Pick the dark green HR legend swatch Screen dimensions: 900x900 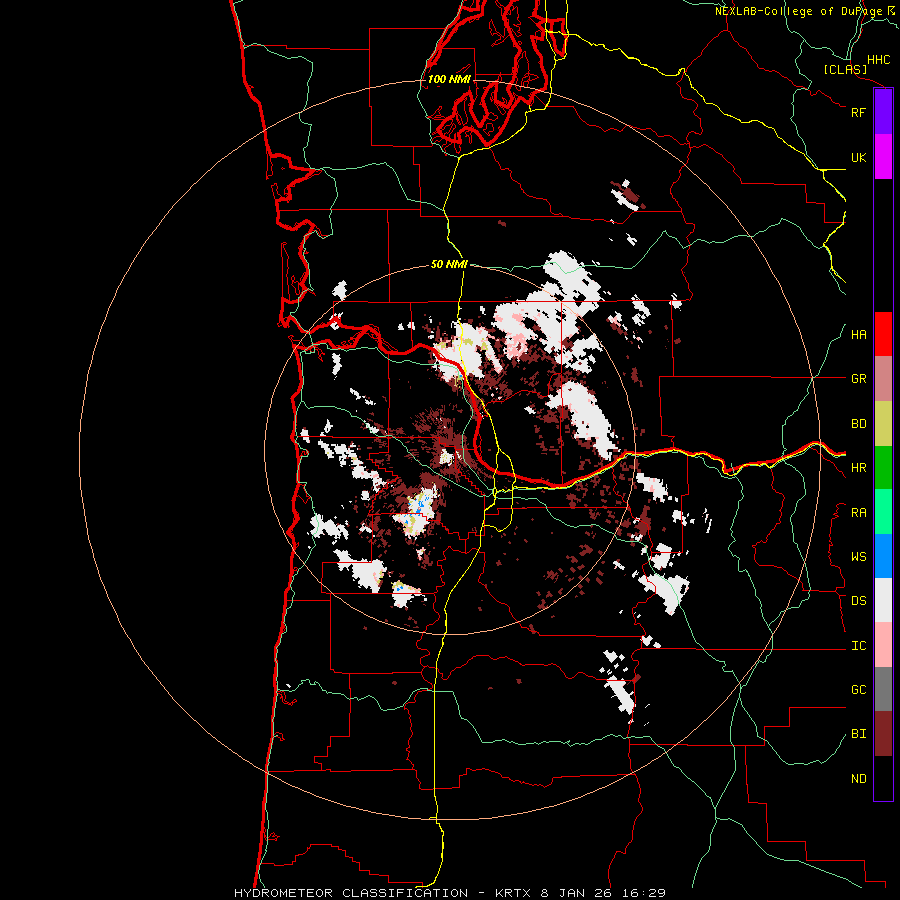point(883,468)
